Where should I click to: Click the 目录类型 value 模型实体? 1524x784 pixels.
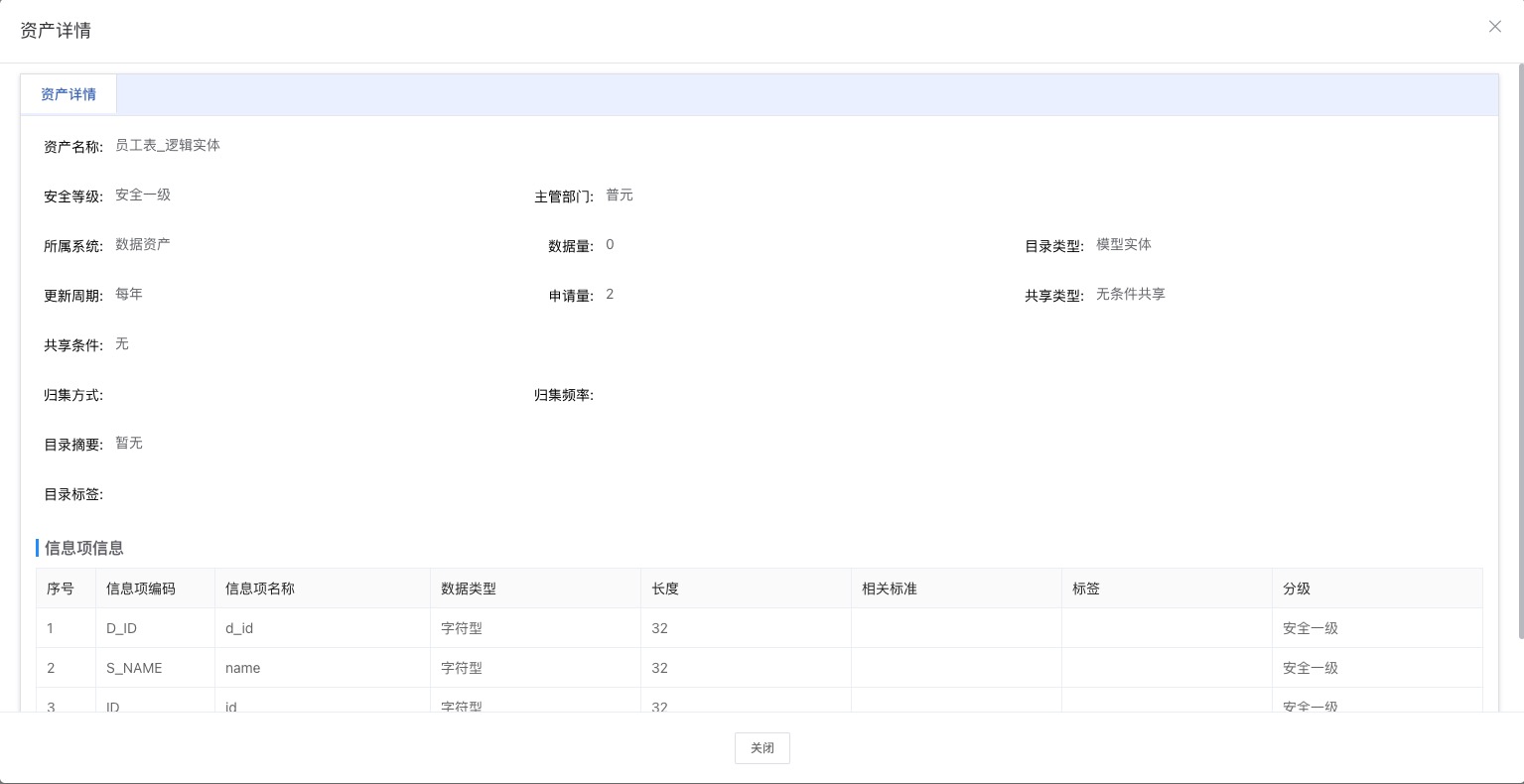point(1124,244)
